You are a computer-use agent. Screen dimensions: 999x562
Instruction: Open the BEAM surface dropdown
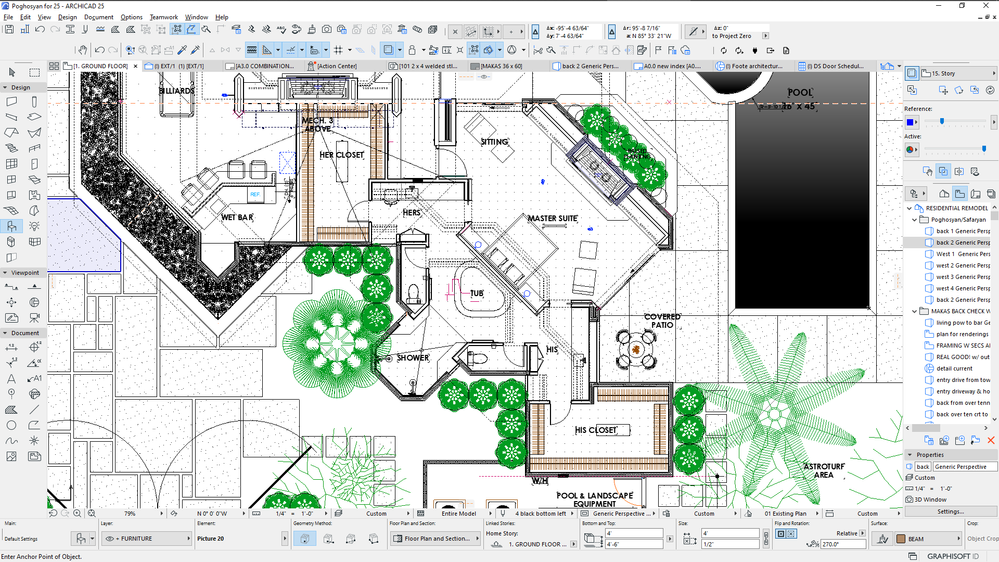click(x=928, y=538)
